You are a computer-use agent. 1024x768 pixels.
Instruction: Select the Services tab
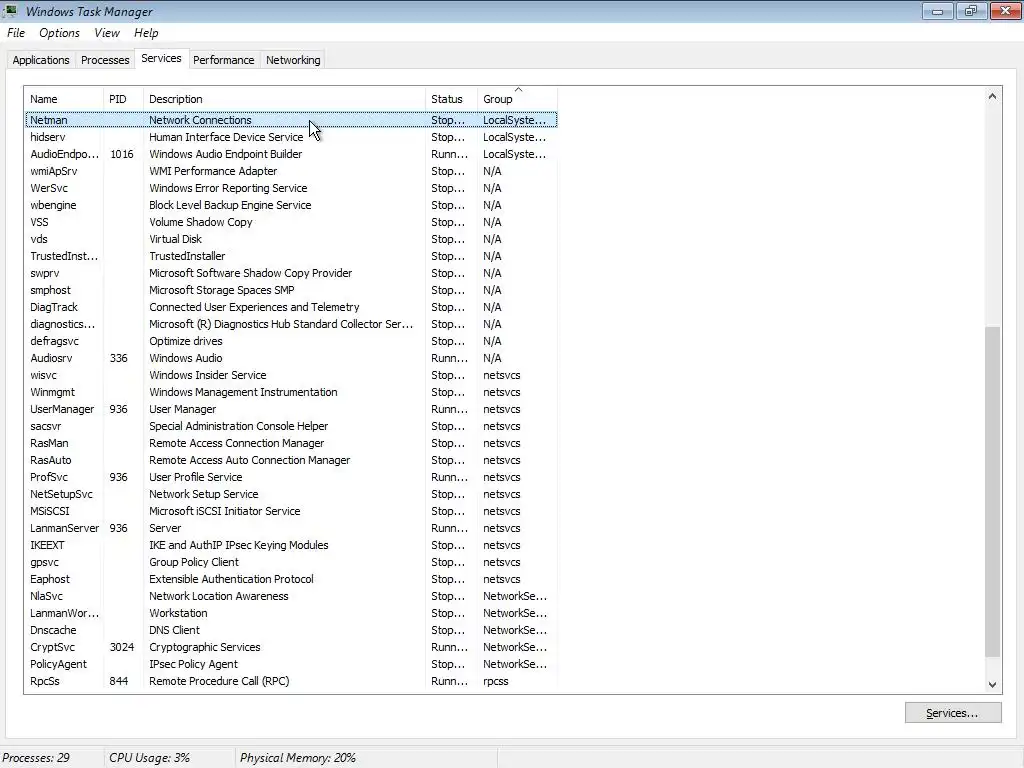tap(161, 58)
